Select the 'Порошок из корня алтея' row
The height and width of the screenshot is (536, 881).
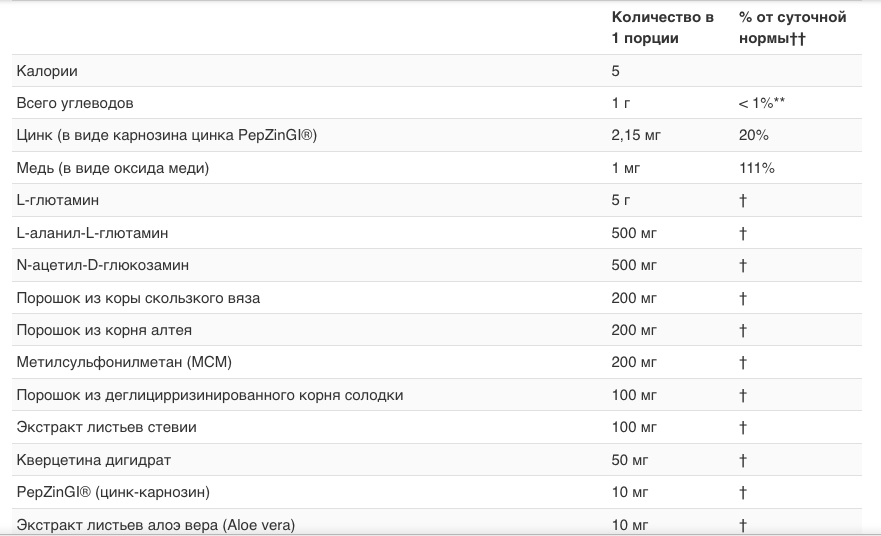click(104, 330)
